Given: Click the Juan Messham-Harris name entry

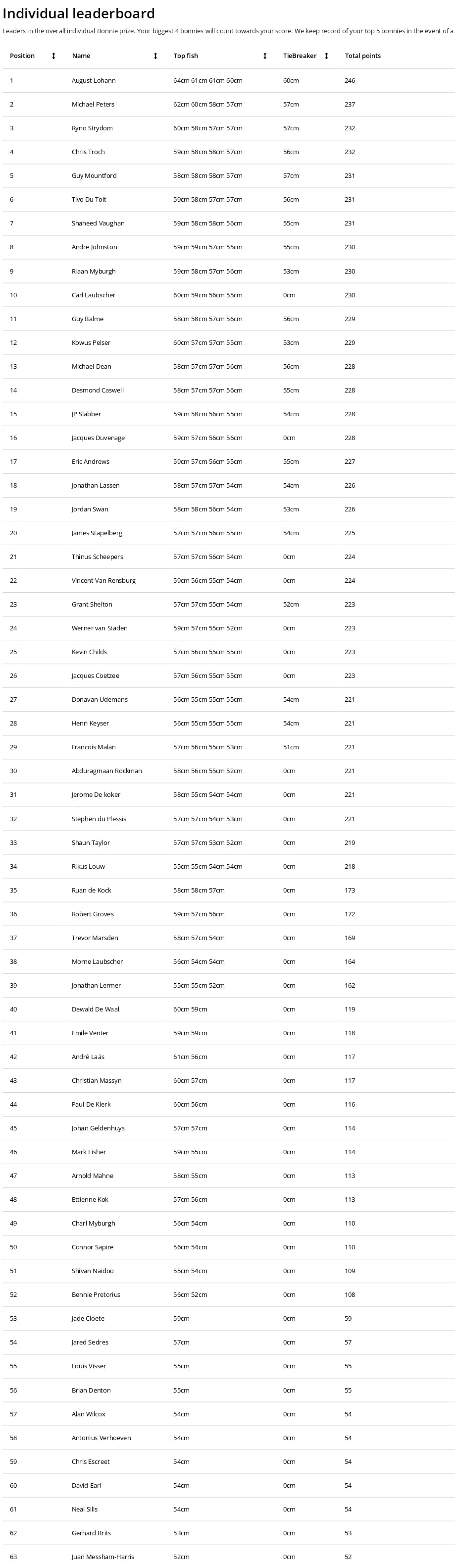Looking at the screenshot, I should 103,1557.
